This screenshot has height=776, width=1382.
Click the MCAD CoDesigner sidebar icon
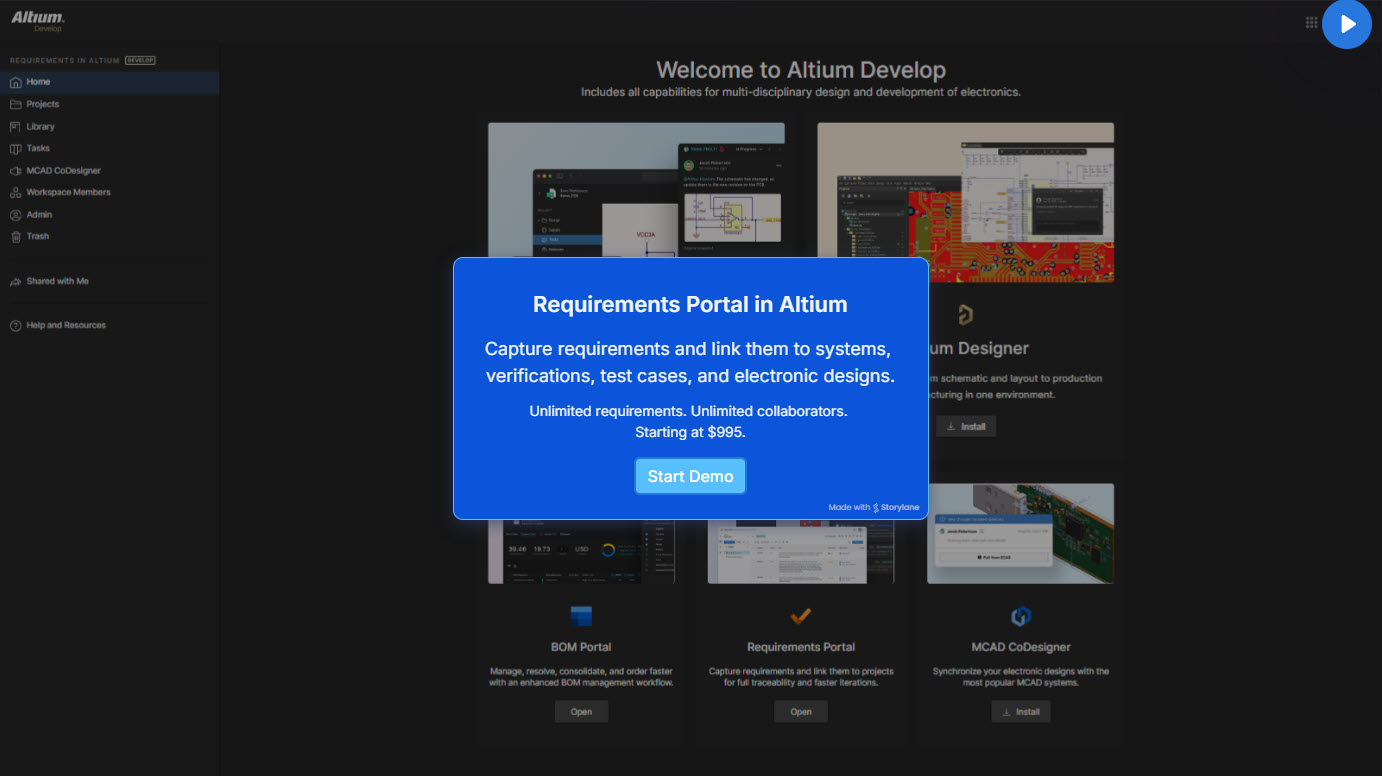click(16, 171)
